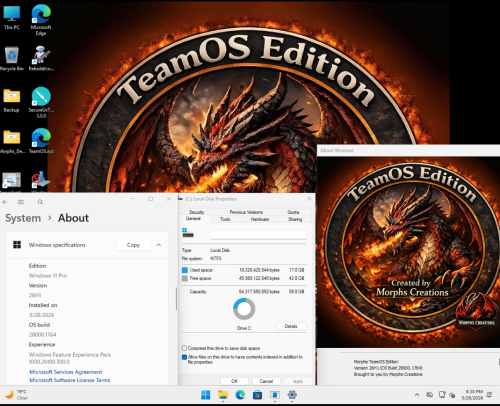
Task: Click the Settings window vertical scrollbar
Action: pos(176,299)
